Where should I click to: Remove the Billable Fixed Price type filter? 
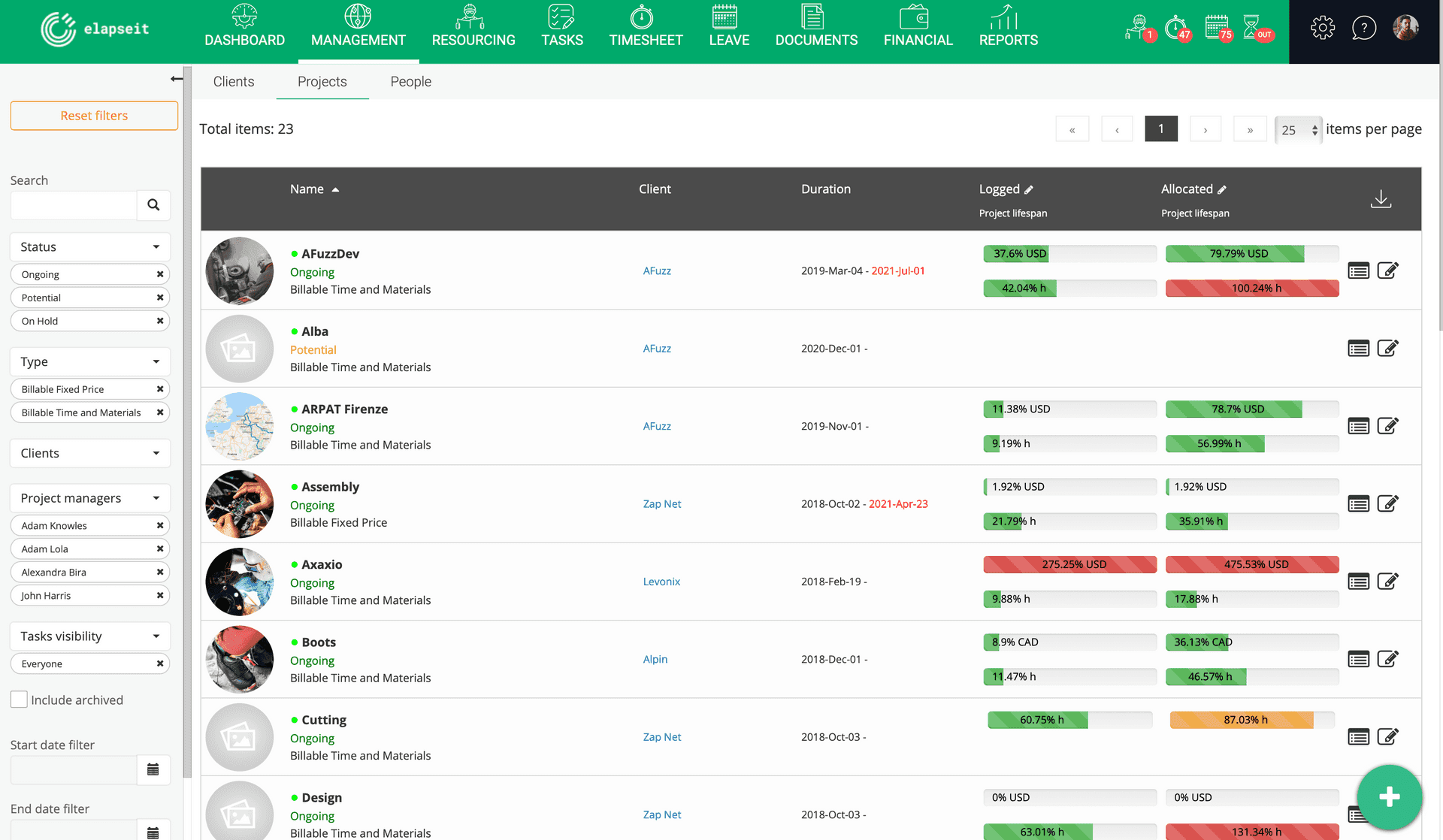pyautogui.click(x=160, y=388)
